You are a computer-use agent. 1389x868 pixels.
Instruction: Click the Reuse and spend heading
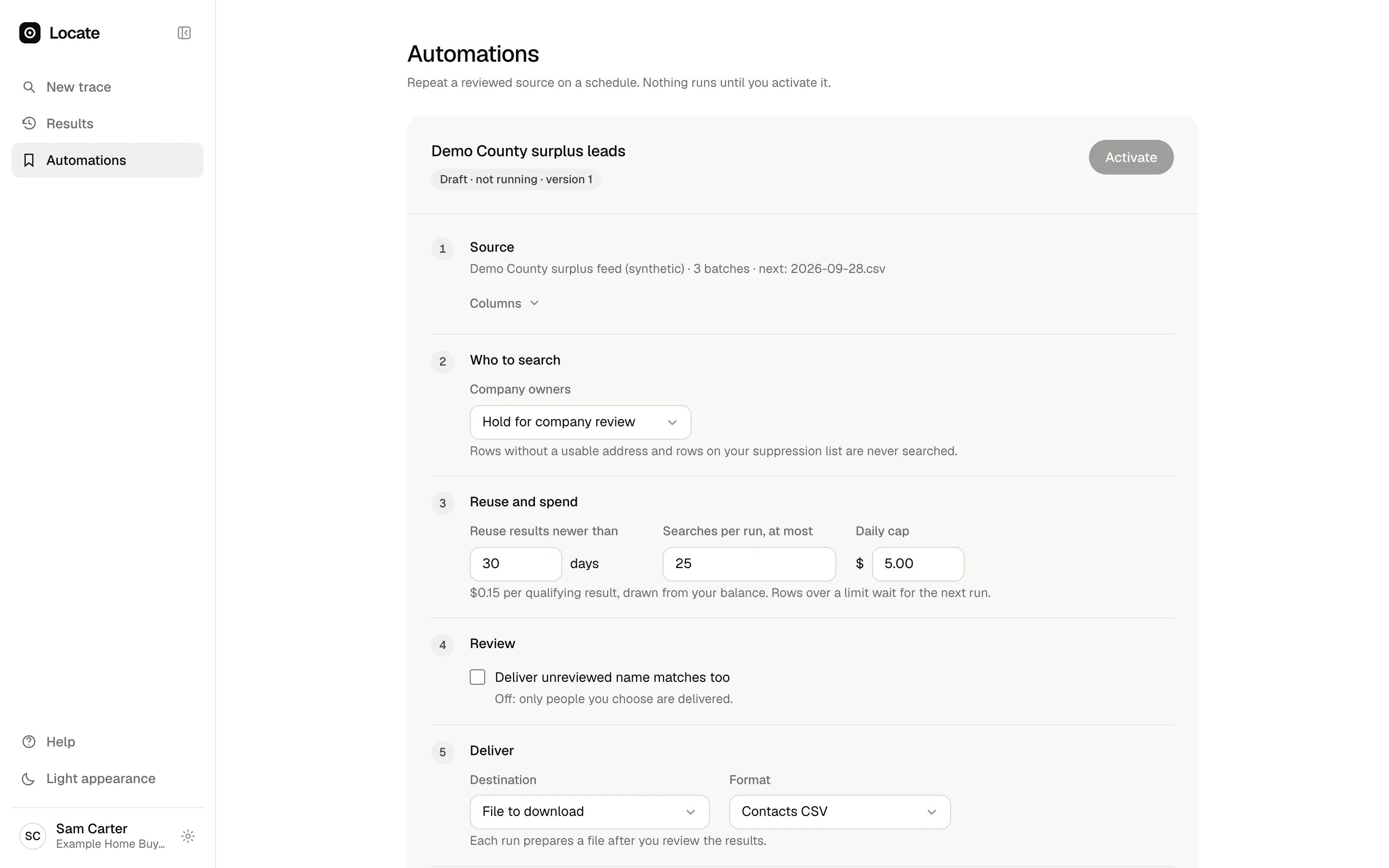(523, 502)
